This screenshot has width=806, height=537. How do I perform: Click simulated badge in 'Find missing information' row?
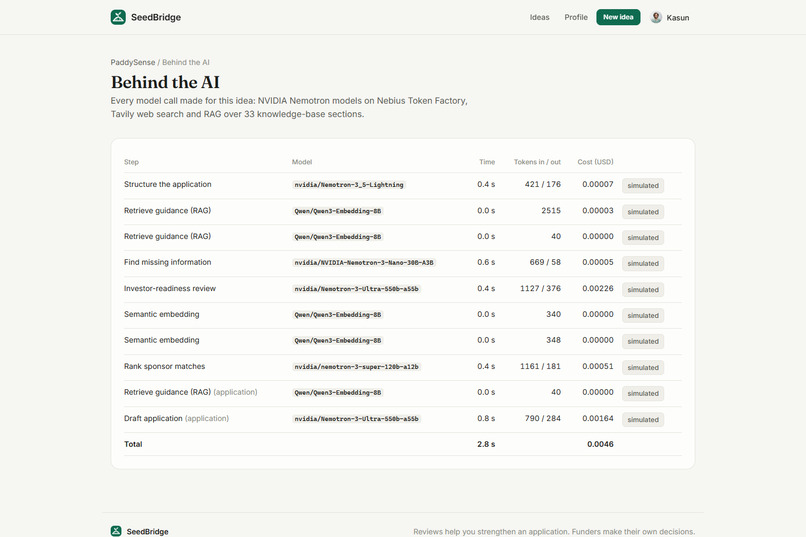pyautogui.click(x=643, y=264)
